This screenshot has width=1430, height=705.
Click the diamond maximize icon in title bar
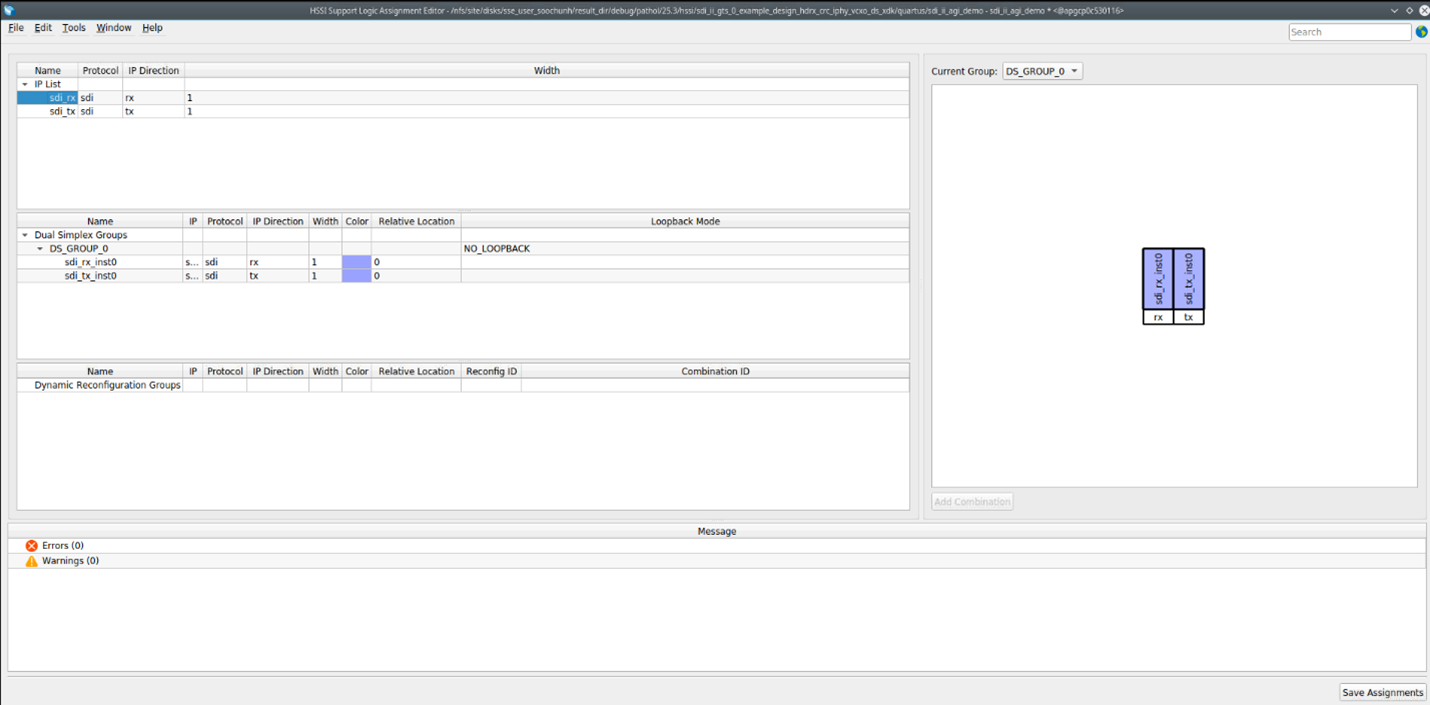pyautogui.click(x=1410, y=10)
